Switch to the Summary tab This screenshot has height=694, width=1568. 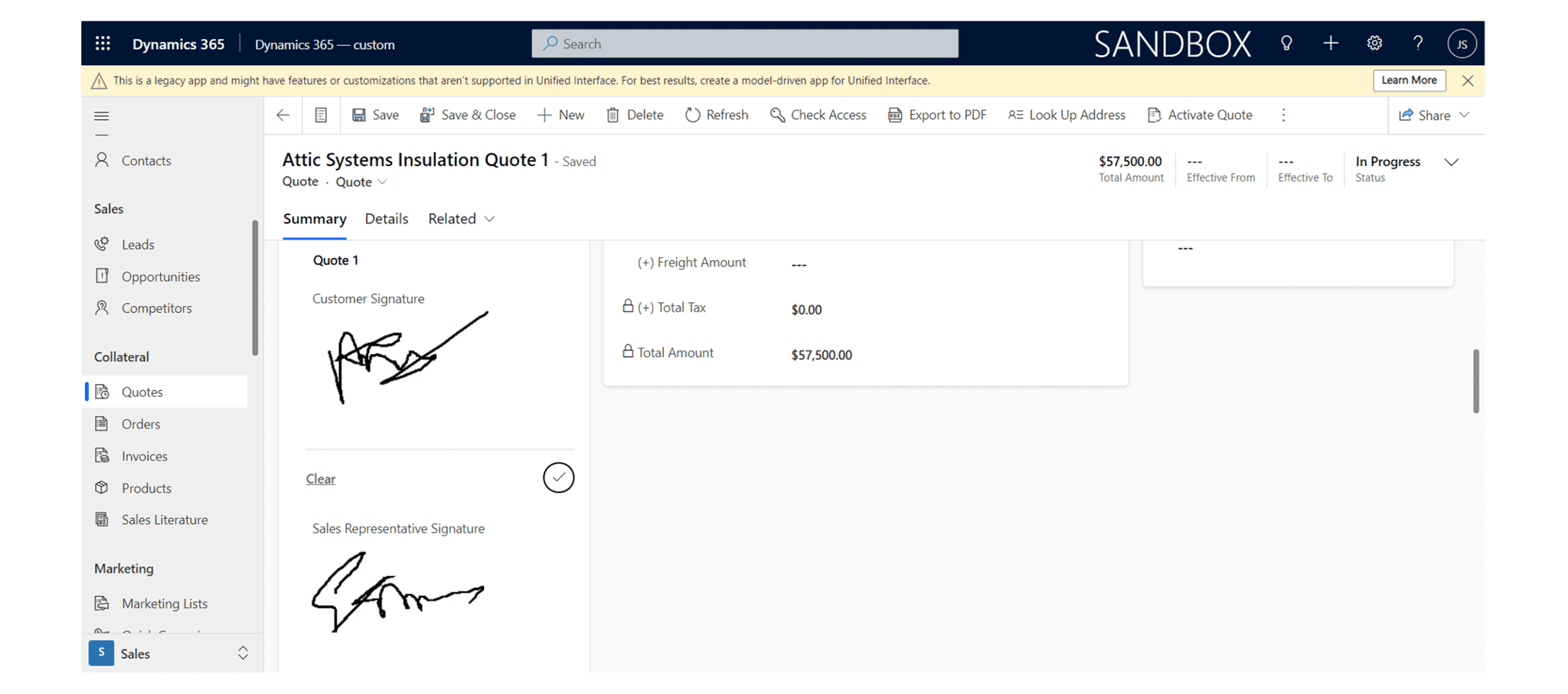(x=315, y=219)
